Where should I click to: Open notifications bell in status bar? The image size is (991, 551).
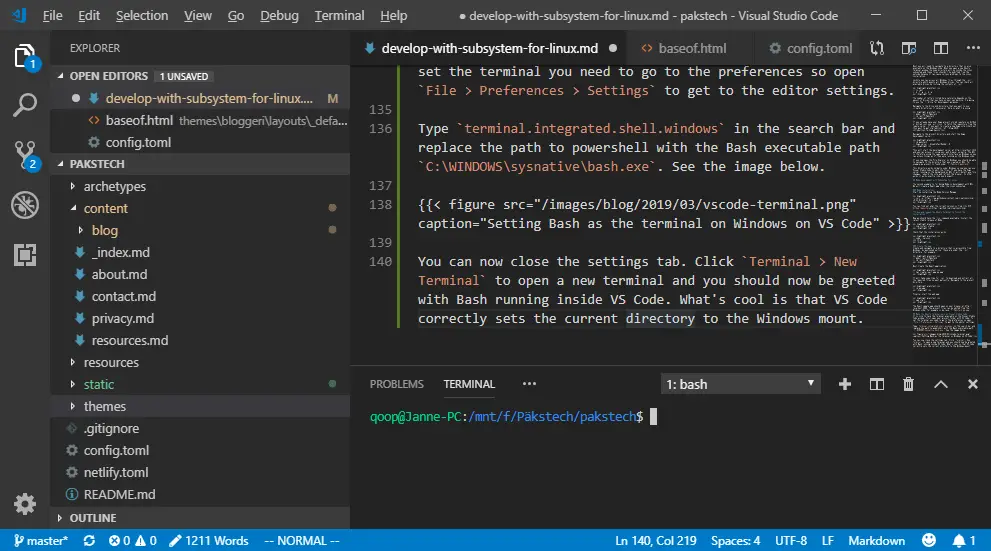(x=964, y=541)
